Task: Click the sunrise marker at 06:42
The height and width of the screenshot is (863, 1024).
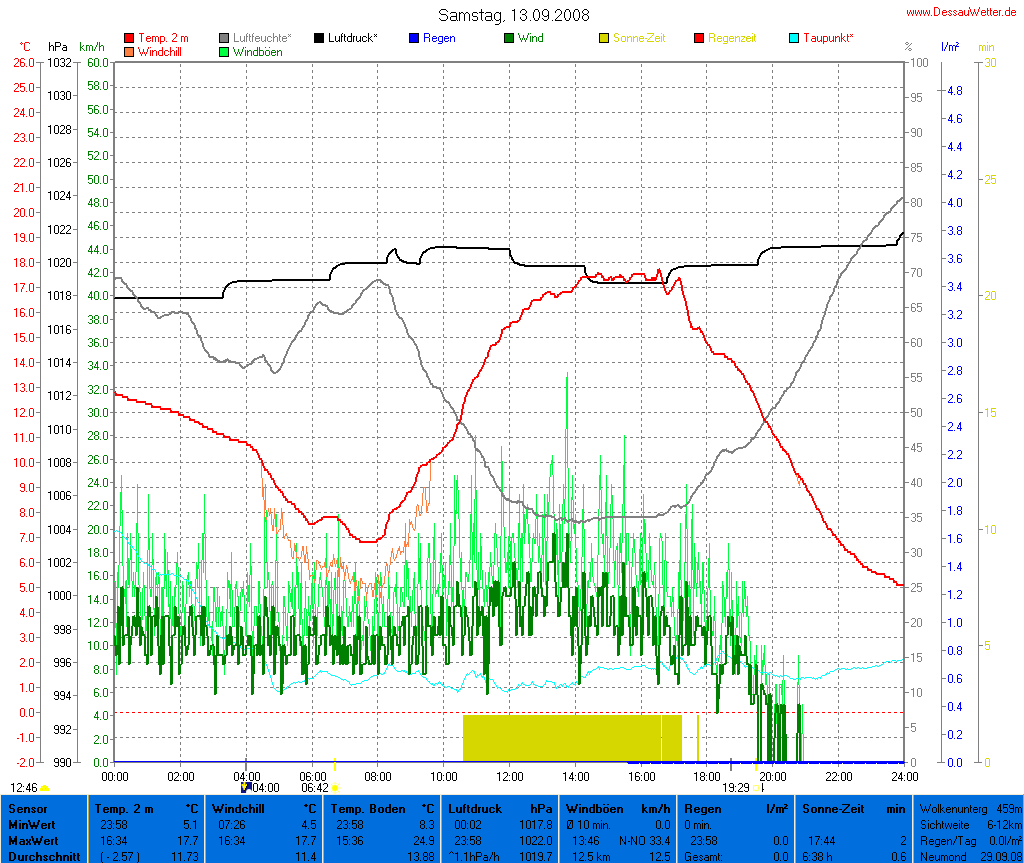Action: [335, 788]
